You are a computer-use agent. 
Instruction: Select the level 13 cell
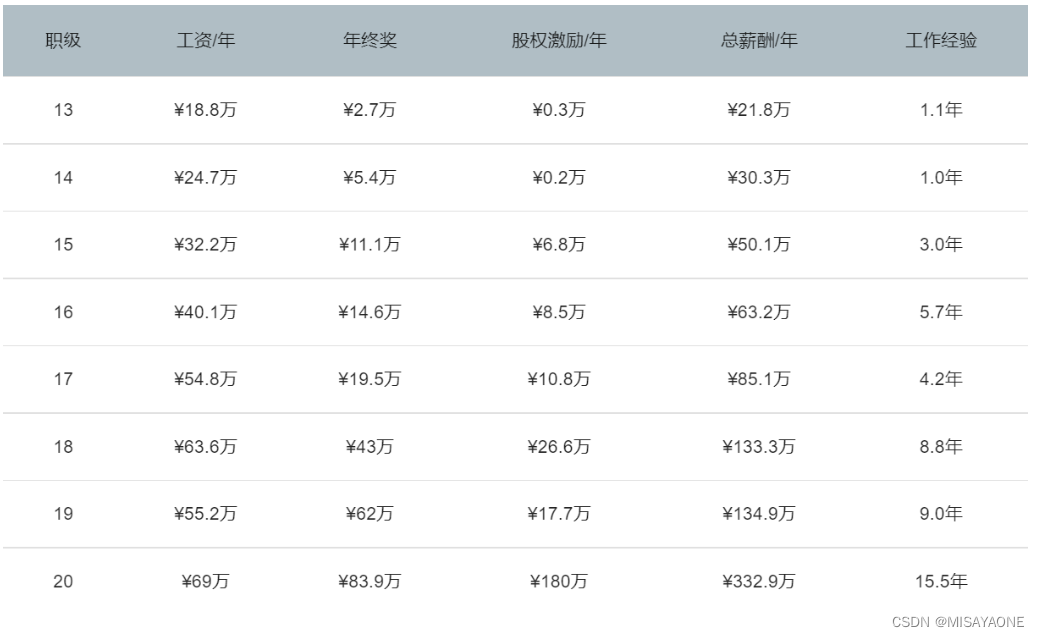(63, 110)
